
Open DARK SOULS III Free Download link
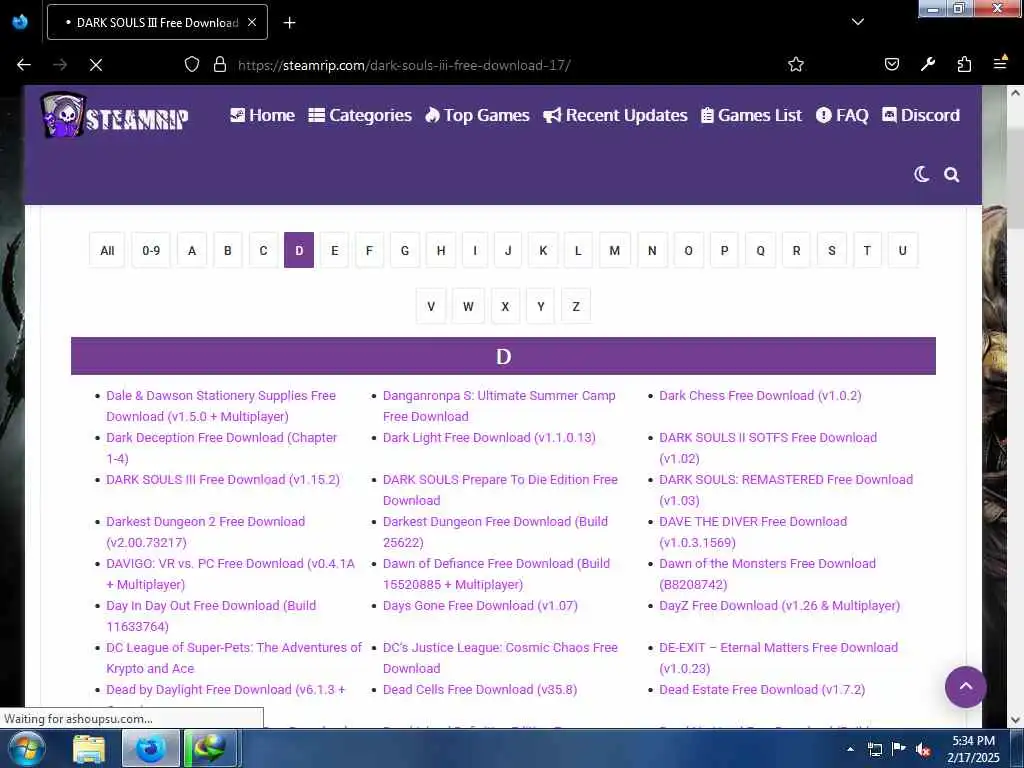coord(223,479)
